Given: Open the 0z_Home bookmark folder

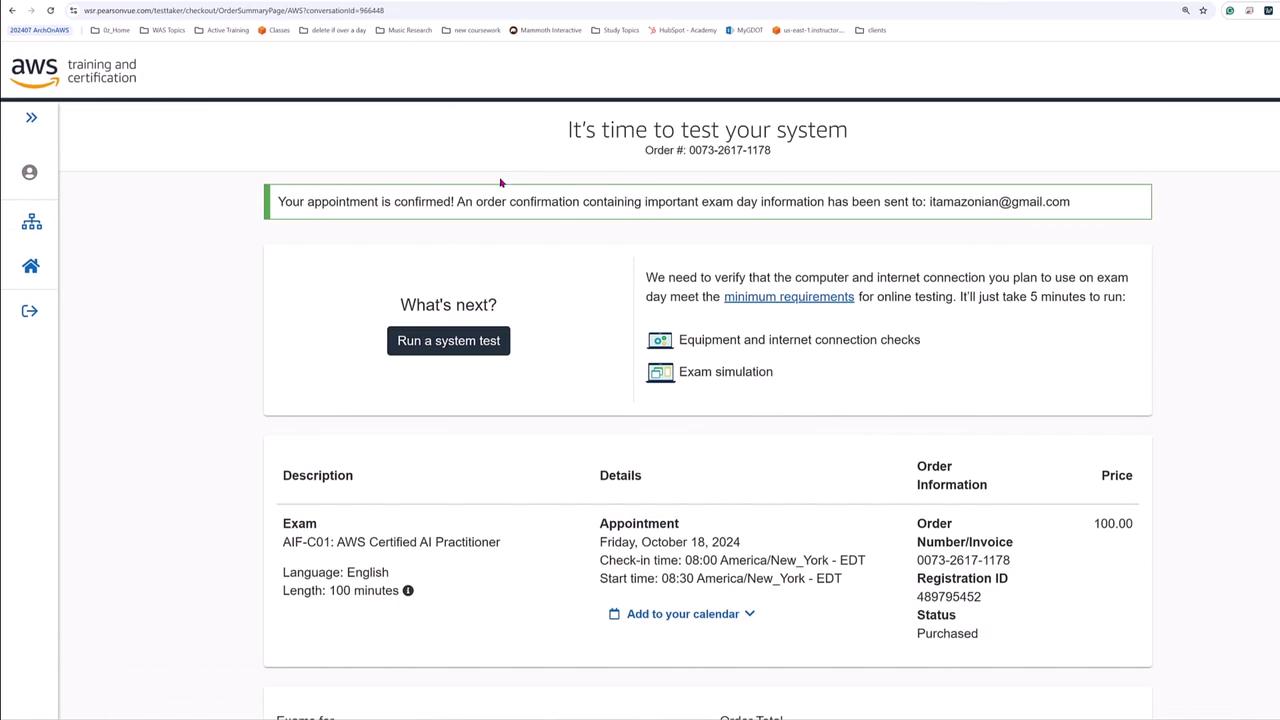Looking at the screenshot, I should pyautogui.click(x=110, y=30).
